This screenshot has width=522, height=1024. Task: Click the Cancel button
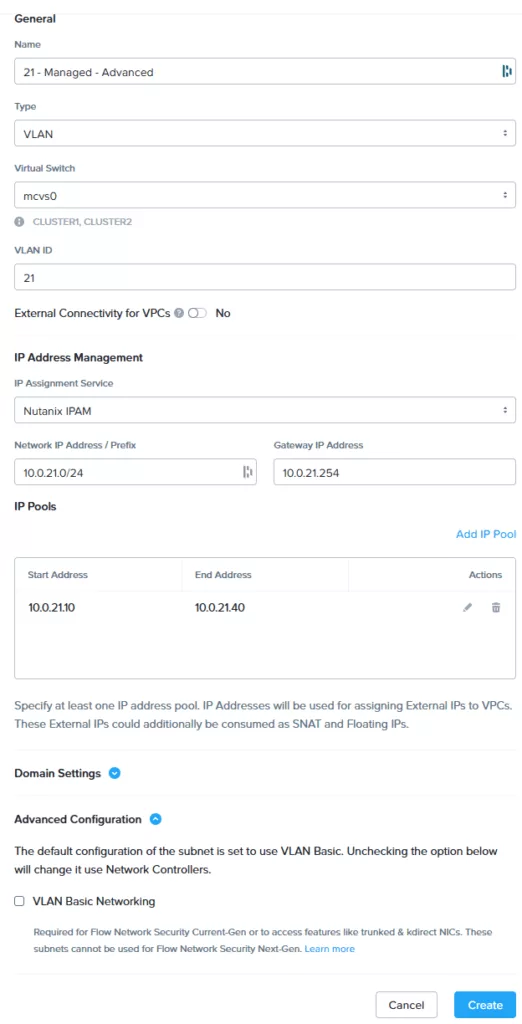tap(407, 1004)
